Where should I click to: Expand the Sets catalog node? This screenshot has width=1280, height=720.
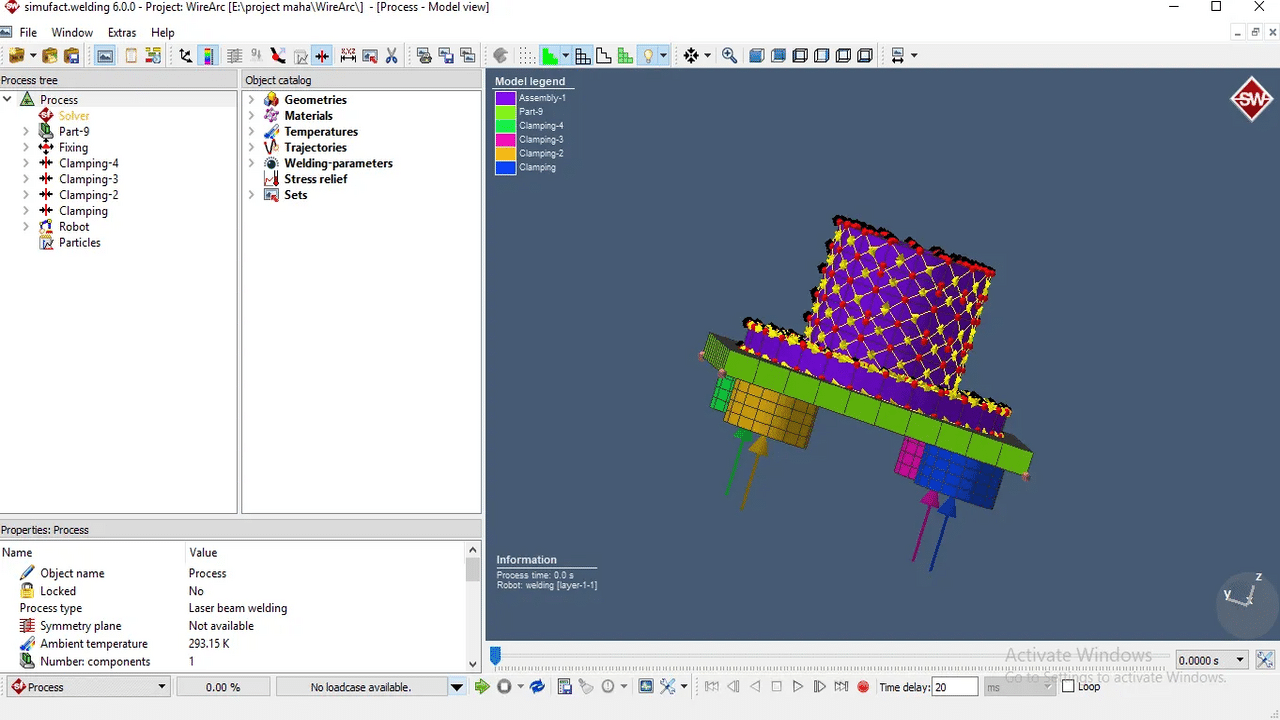coord(251,195)
